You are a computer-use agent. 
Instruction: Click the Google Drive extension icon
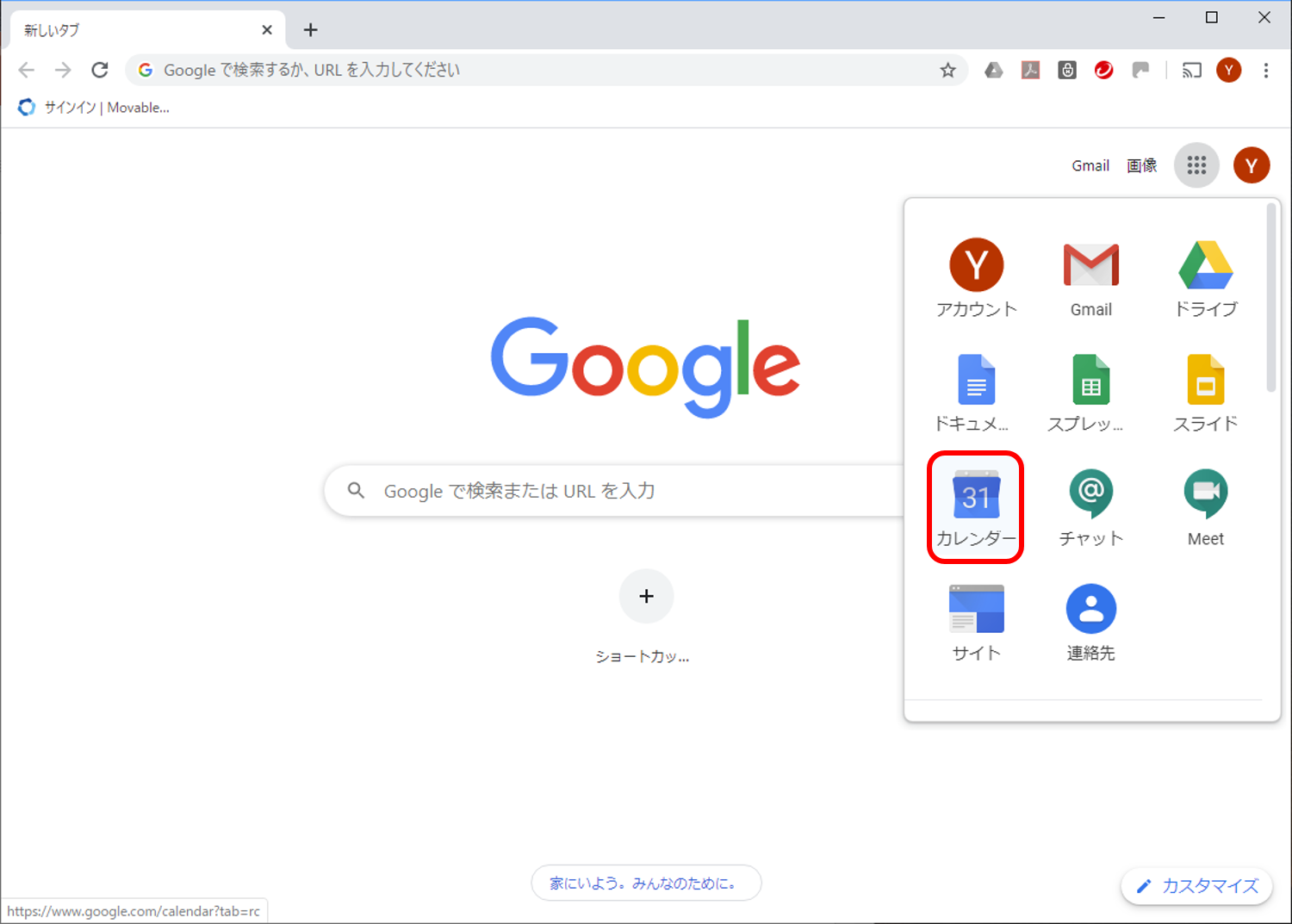[994, 71]
